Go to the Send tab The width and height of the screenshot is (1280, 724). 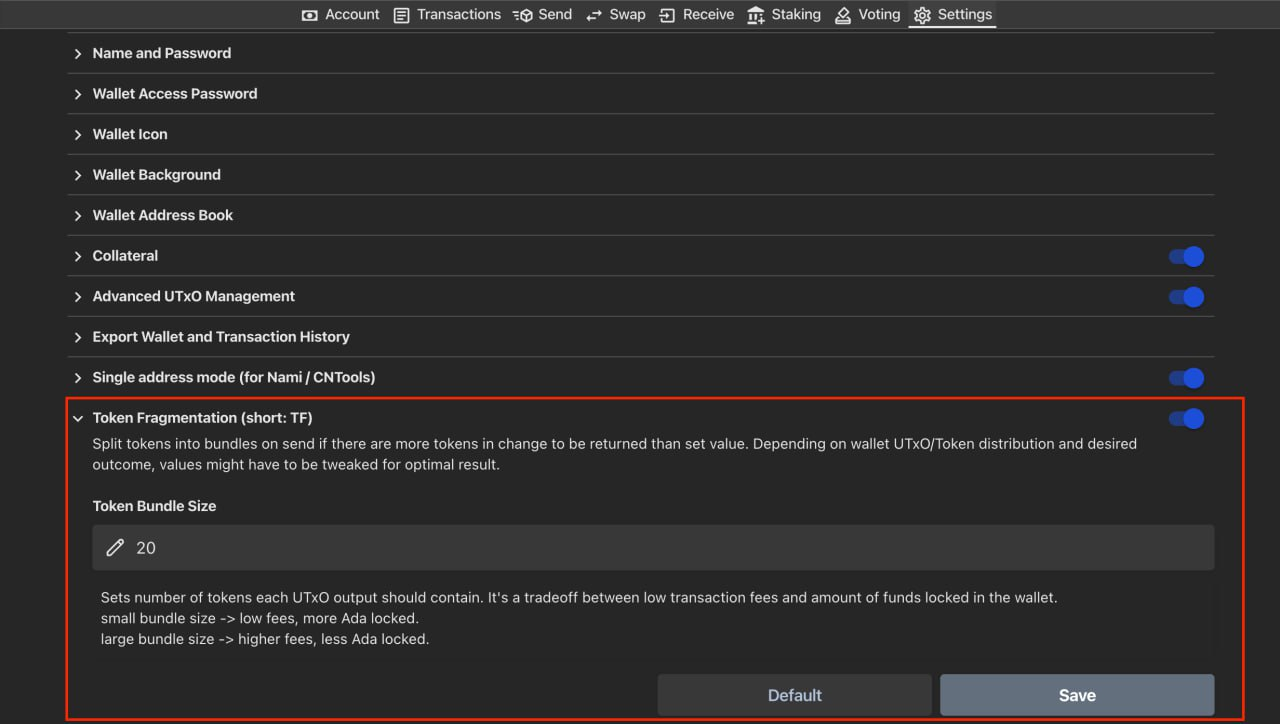click(542, 15)
